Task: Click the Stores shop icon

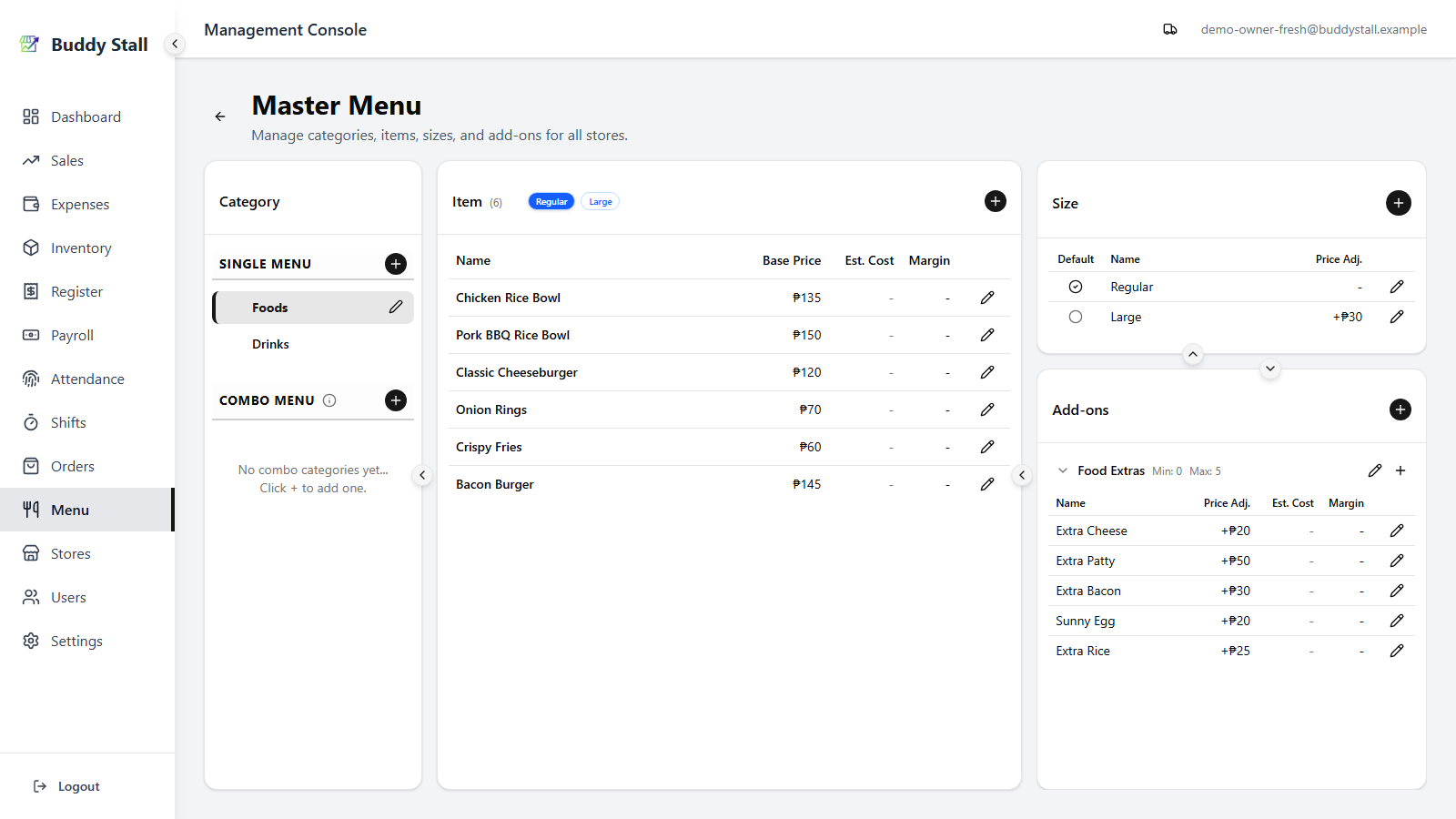Action: coord(31,553)
